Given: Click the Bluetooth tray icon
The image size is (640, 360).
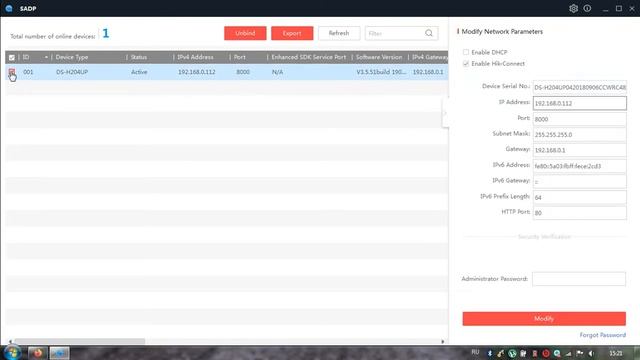Looking at the screenshot, I should click(490, 353).
